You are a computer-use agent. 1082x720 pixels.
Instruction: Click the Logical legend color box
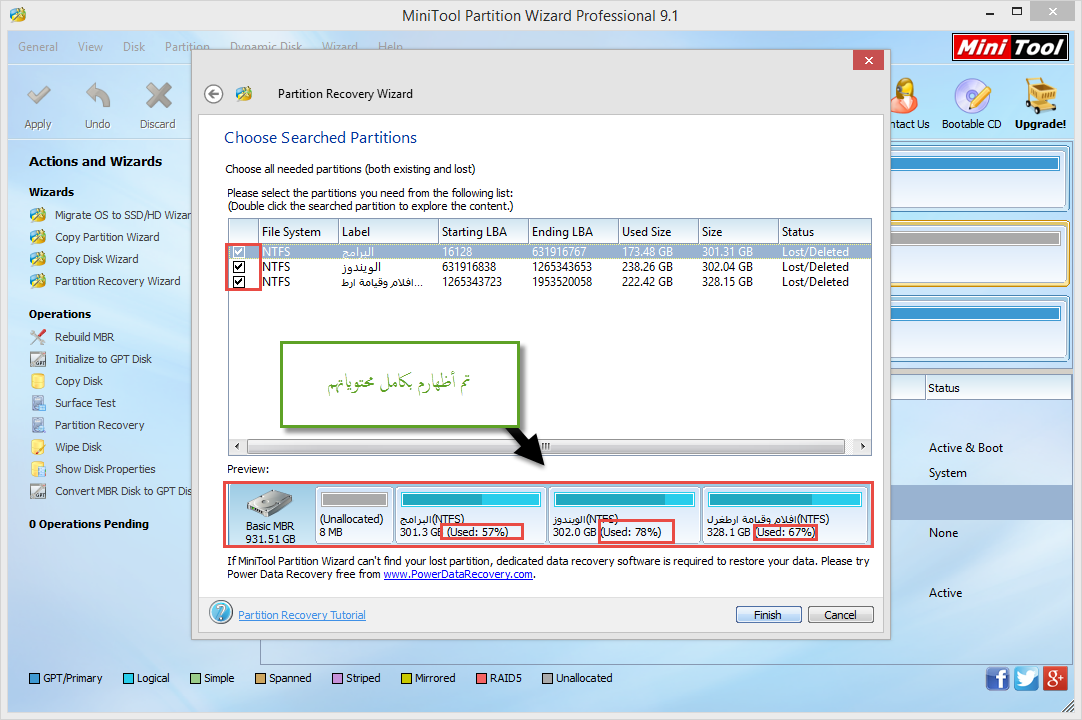click(x=128, y=679)
